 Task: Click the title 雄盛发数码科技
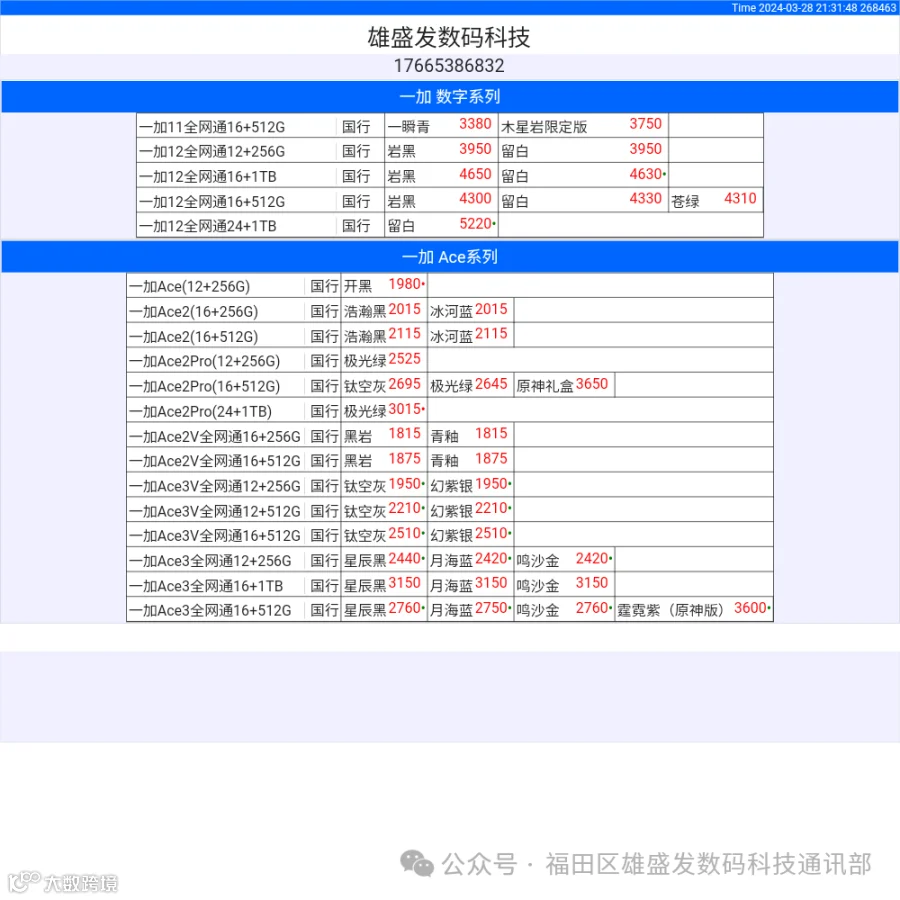click(x=449, y=37)
